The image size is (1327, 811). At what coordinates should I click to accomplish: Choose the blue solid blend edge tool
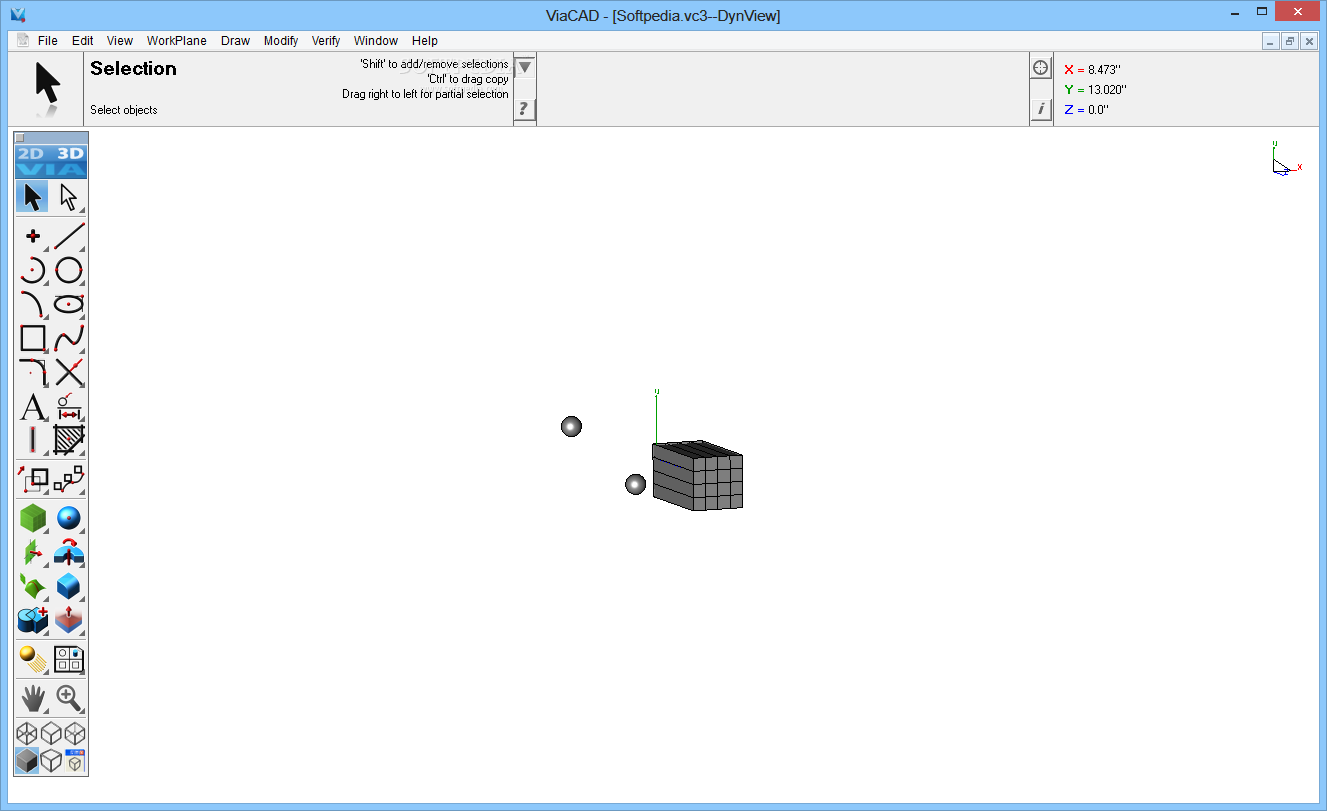pos(68,587)
